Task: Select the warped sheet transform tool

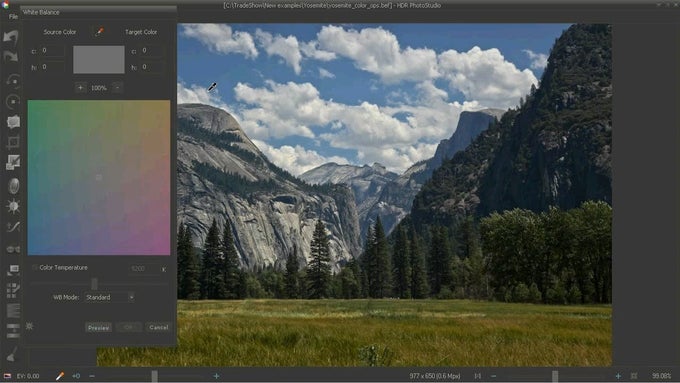Action: (13, 122)
